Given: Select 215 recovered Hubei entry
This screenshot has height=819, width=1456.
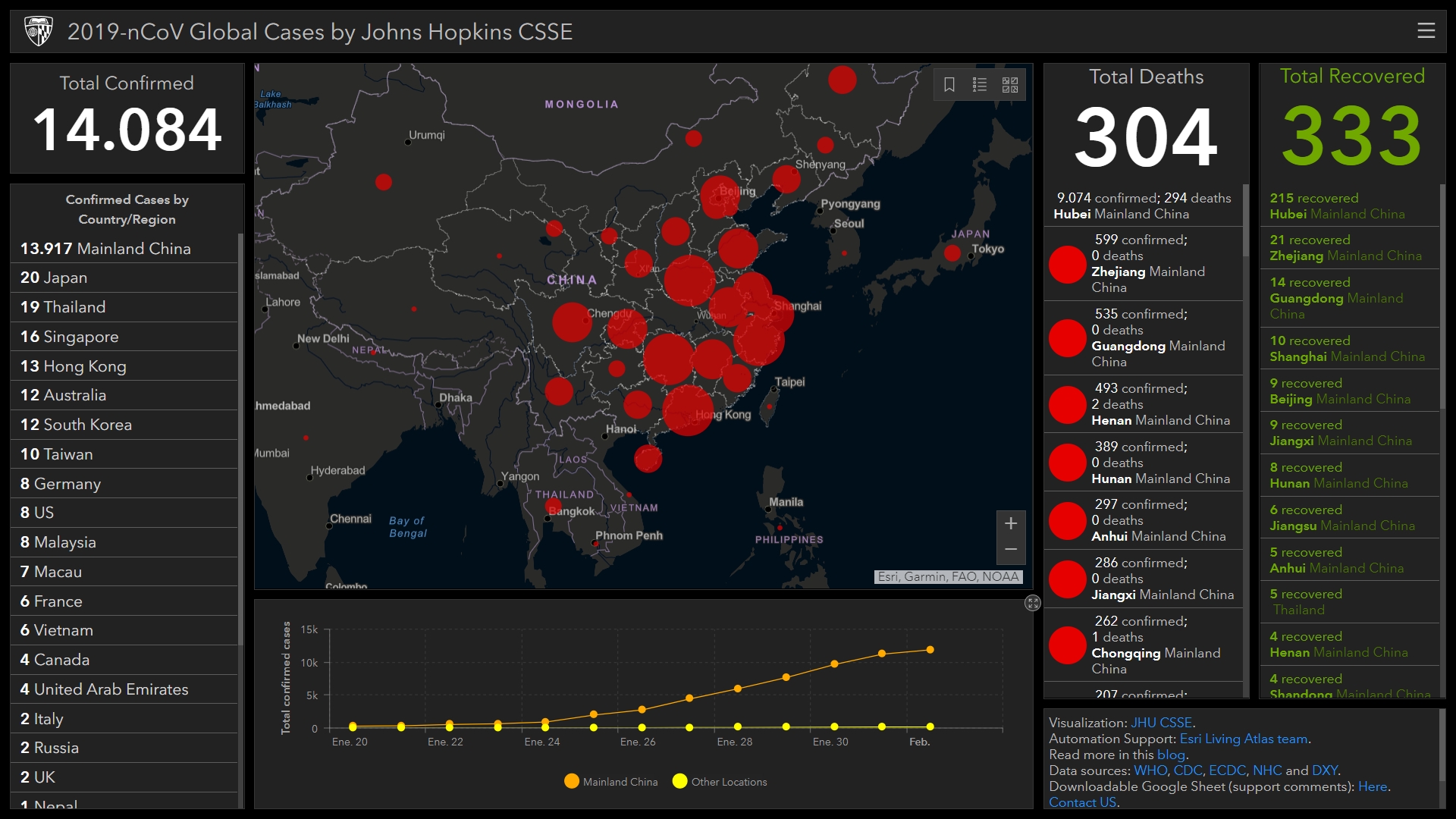Looking at the screenshot, I should point(1349,206).
